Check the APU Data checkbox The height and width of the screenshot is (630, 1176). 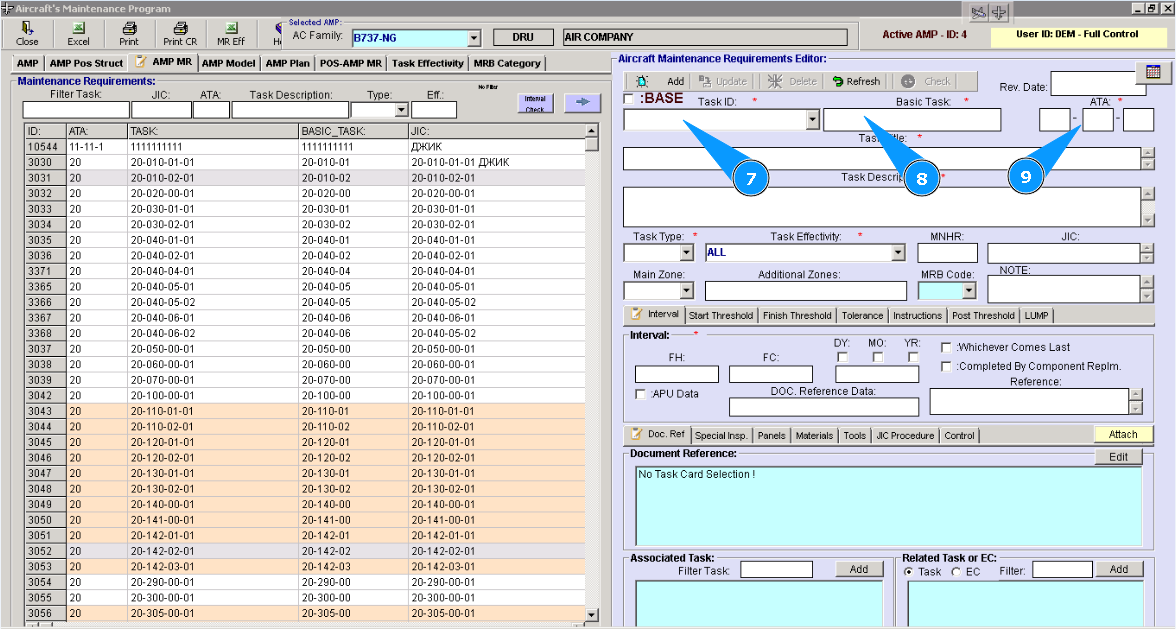coord(641,394)
